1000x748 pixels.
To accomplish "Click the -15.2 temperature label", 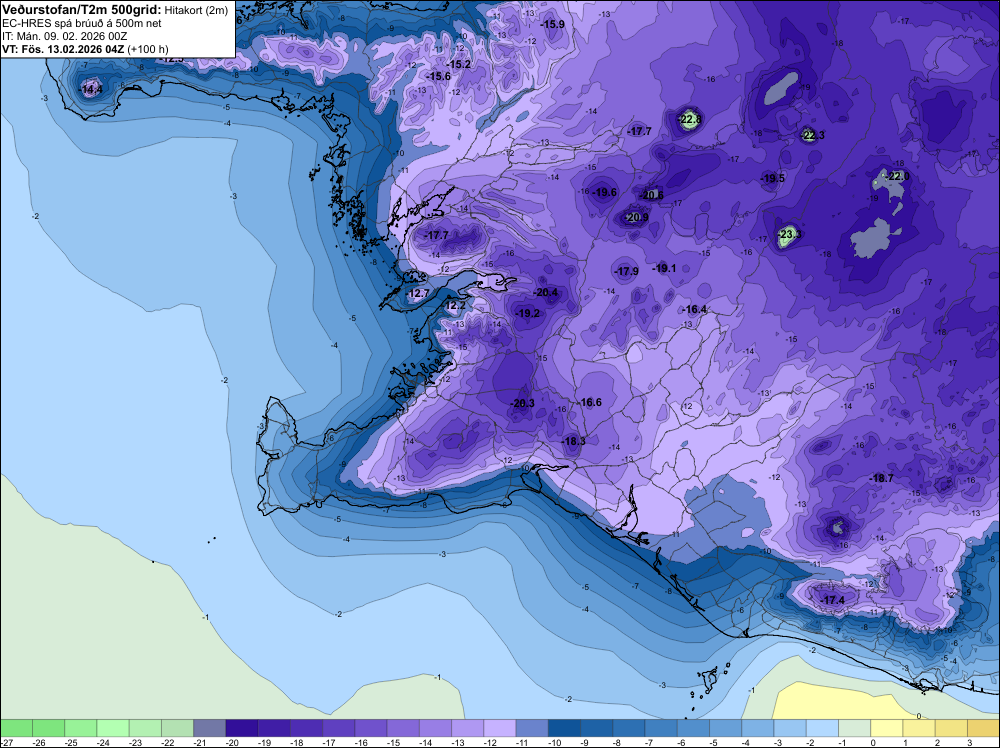I will [459, 64].
